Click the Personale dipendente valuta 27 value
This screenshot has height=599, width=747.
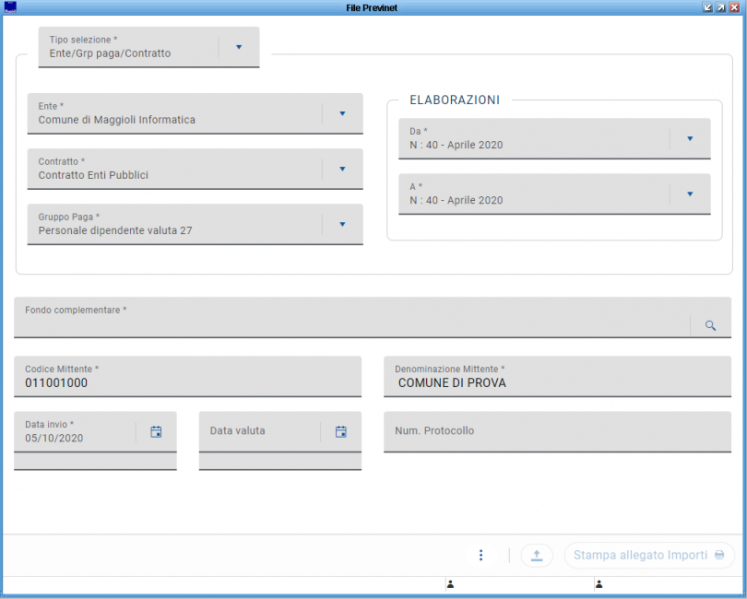pyautogui.click(x=115, y=230)
